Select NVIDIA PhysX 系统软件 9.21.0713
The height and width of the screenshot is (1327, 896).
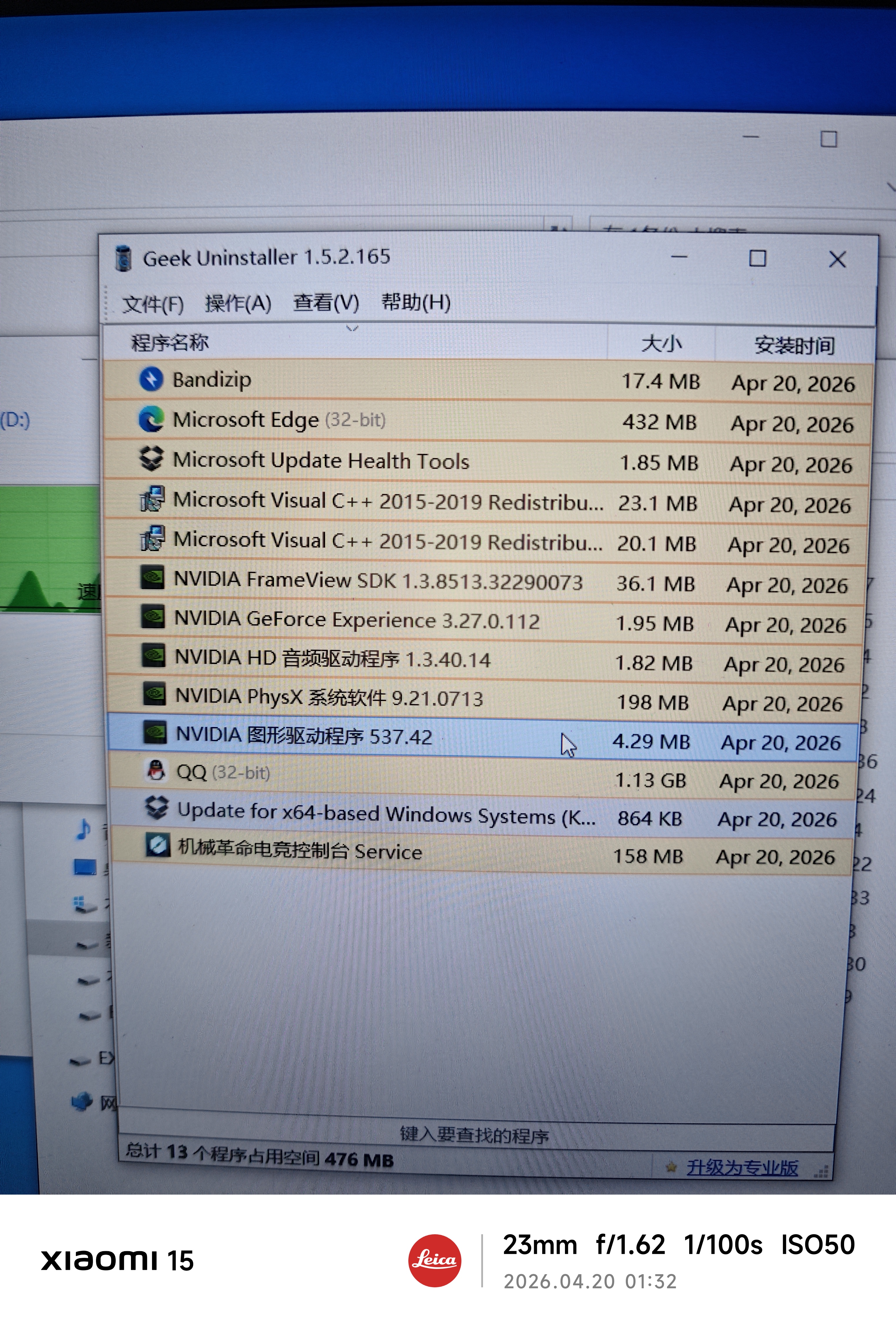[x=330, y=697]
